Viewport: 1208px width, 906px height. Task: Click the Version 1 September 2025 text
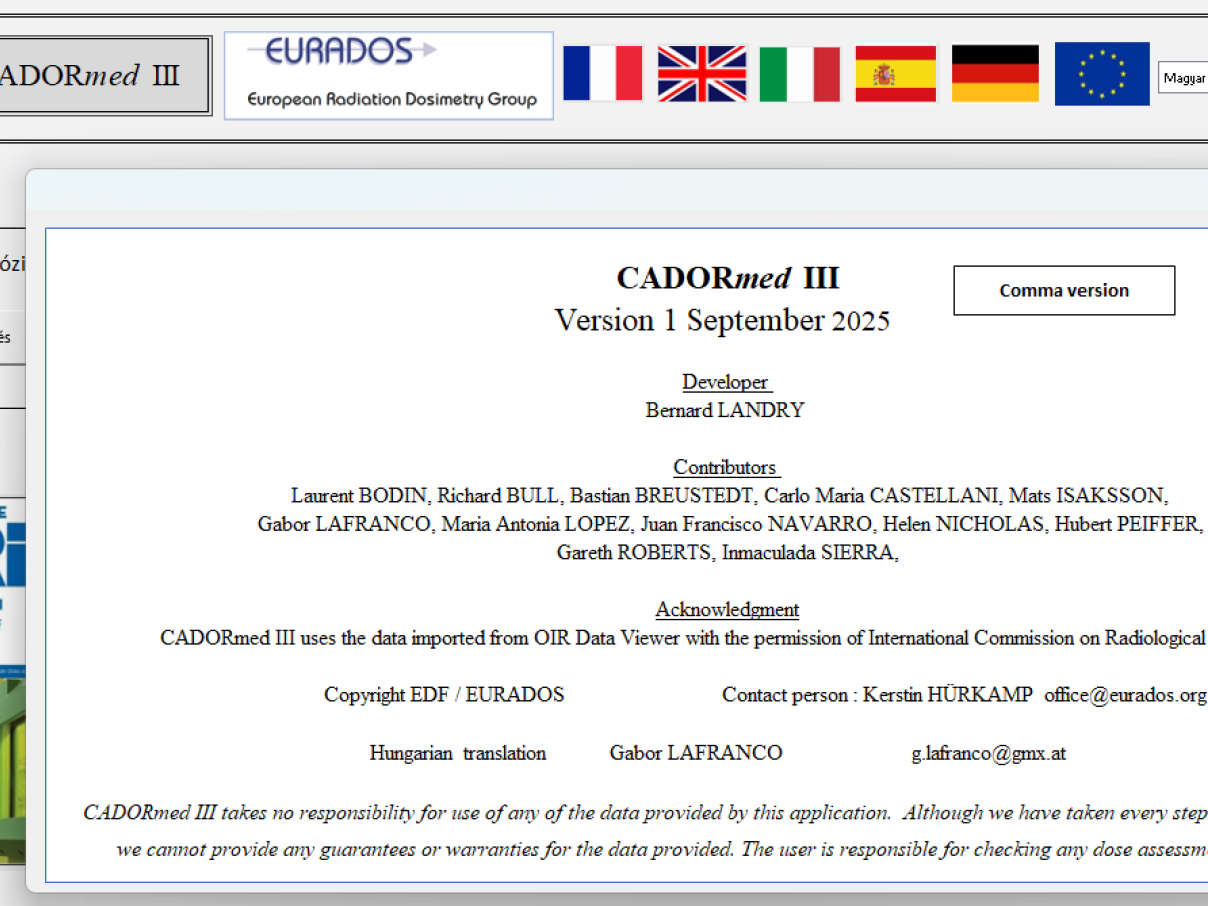point(722,320)
